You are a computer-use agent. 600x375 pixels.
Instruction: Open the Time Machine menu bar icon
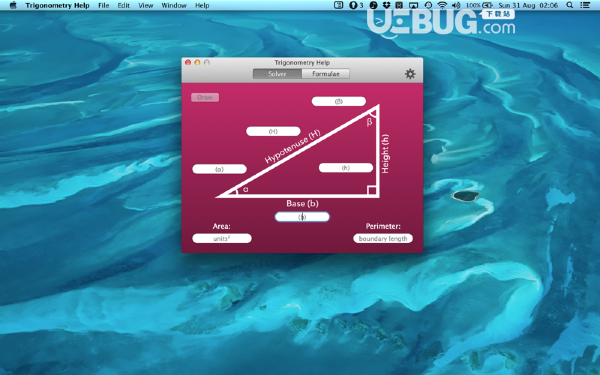[428, 5]
